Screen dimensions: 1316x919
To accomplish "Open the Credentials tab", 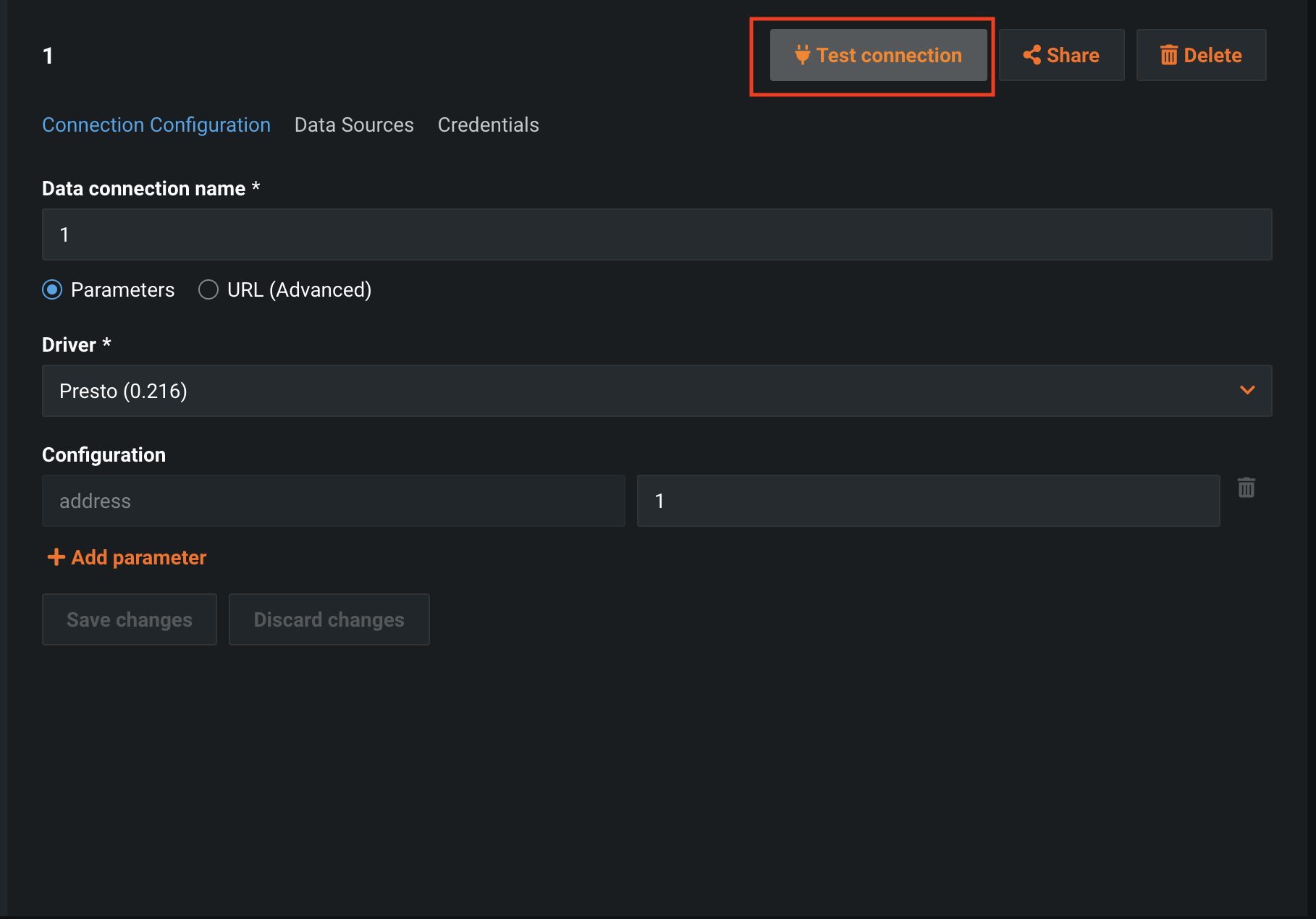I will click(488, 125).
